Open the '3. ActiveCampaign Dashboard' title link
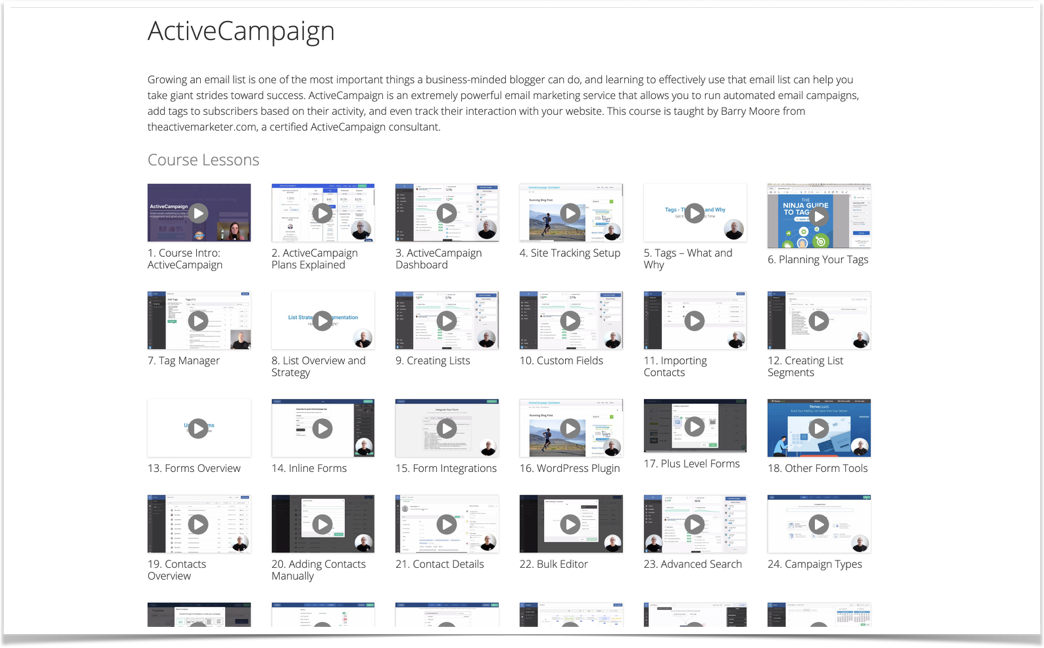Screen dimensions: 1044x648 pyautogui.click(x=439, y=259)
